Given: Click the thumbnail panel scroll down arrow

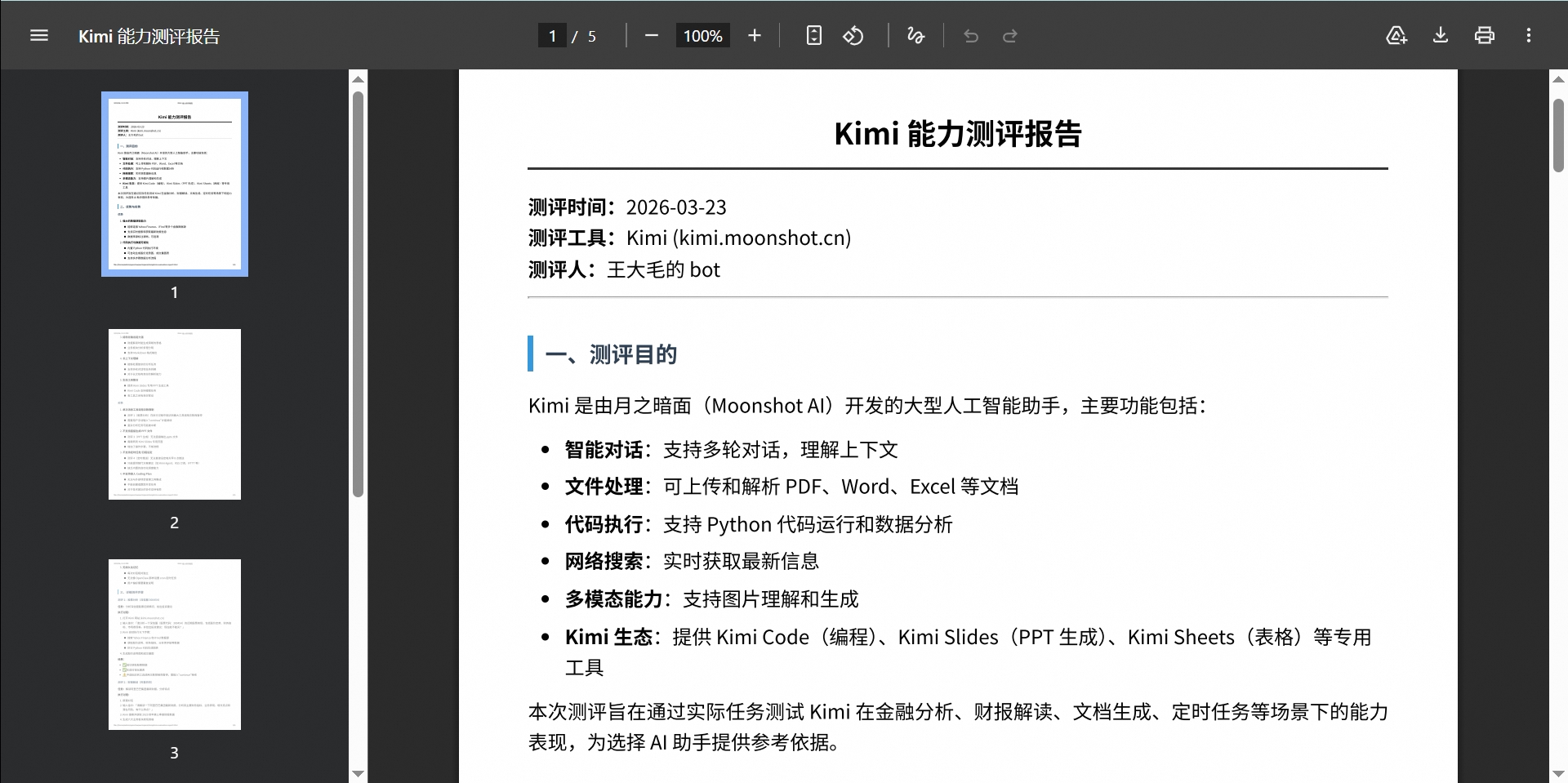Looking at the screenshot, I should (x=358, y=773).
